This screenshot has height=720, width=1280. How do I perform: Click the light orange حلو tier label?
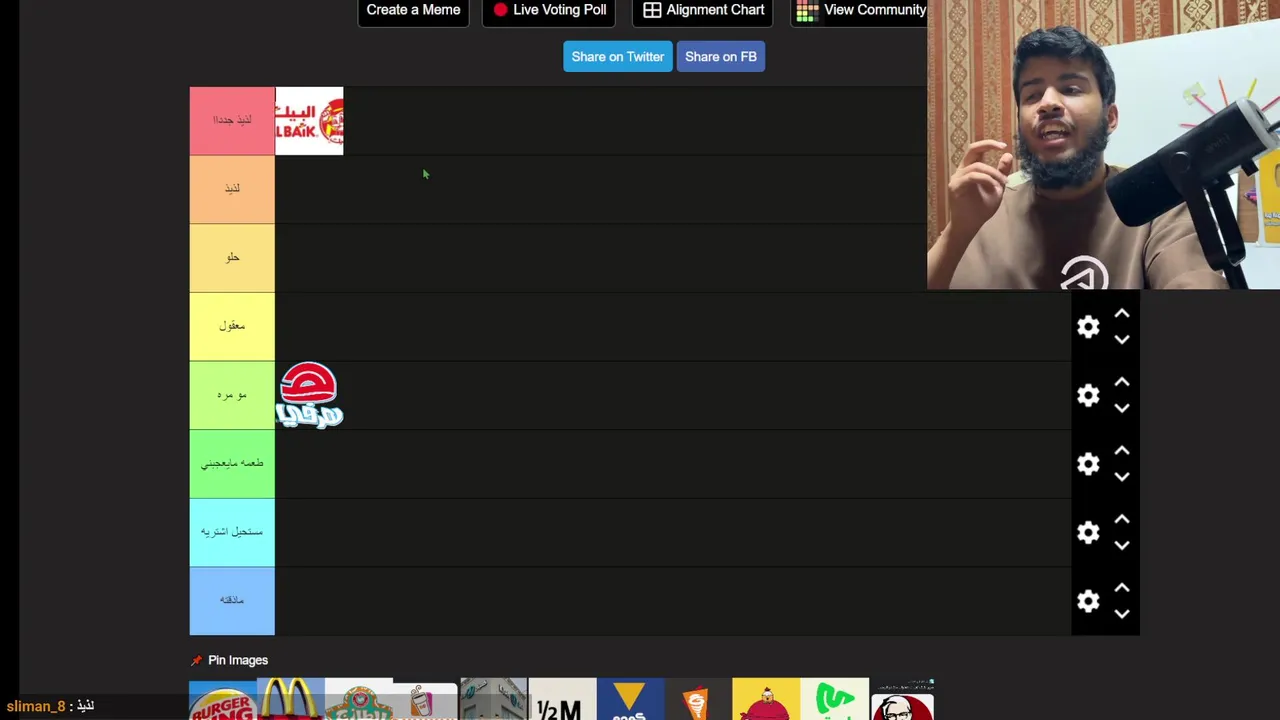pyautogui.click(x=232, y=258)
